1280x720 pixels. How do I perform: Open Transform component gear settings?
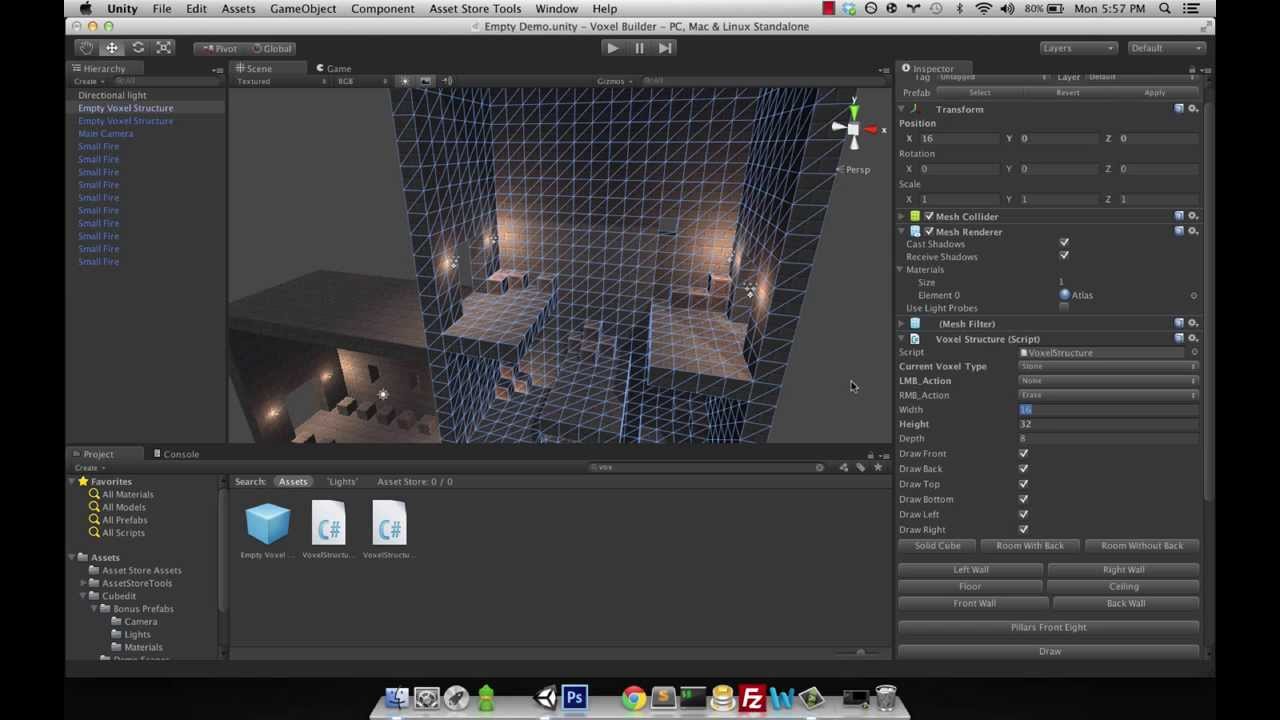(x=1193, y=109)
